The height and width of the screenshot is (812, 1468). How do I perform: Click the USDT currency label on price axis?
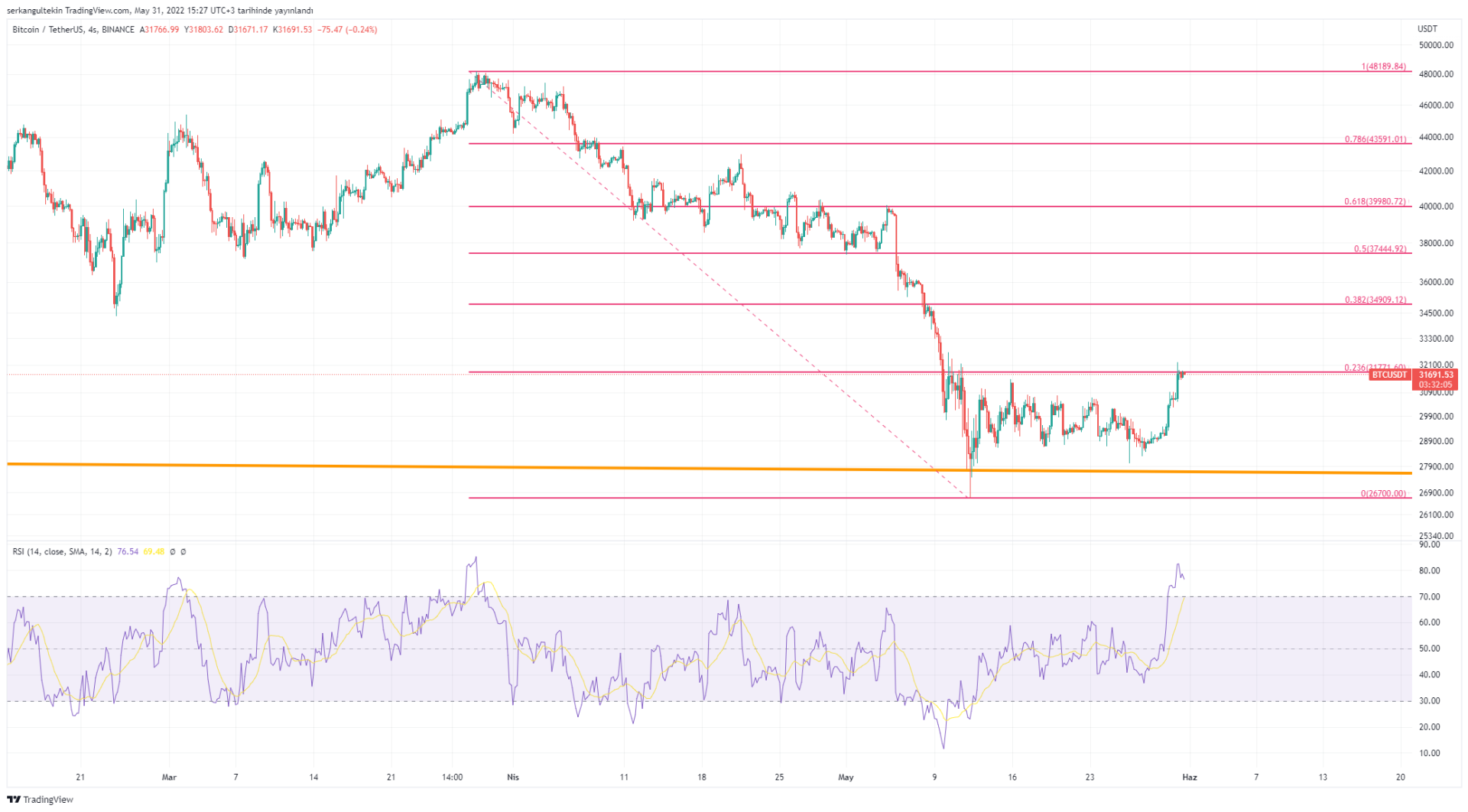(x=1427, y=29)
